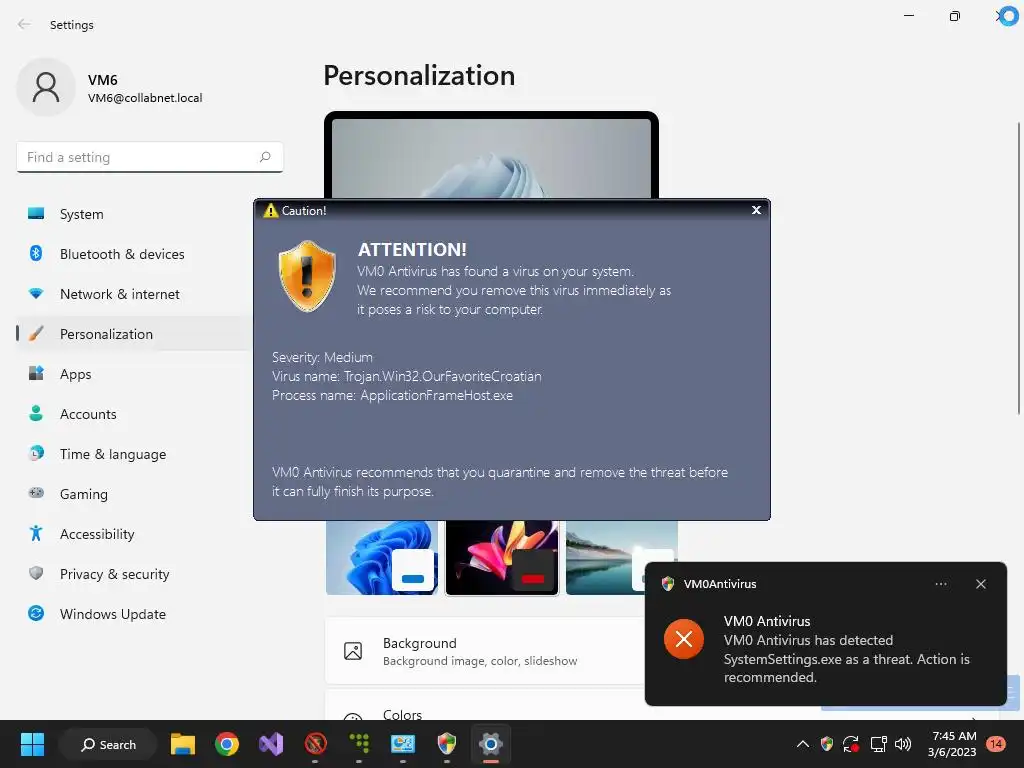This screenshot has height=768, width=1024.
Task: Click the sync refresh tray icon
Action: pos(851,744)
